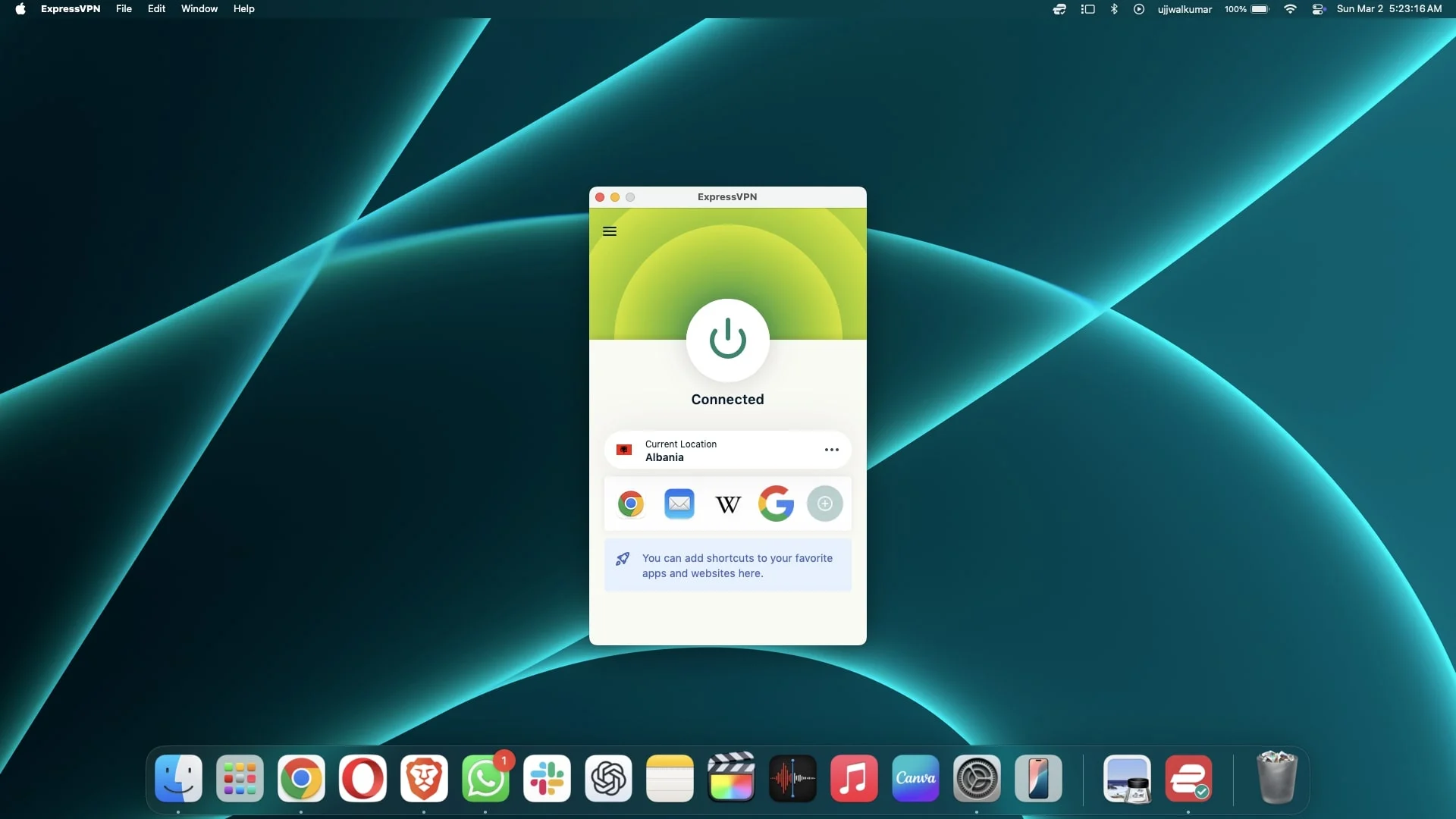1456x819 pixels.
Task: Launch the Chrome shortcut in ExpressVPN
Action: [630, 504]
